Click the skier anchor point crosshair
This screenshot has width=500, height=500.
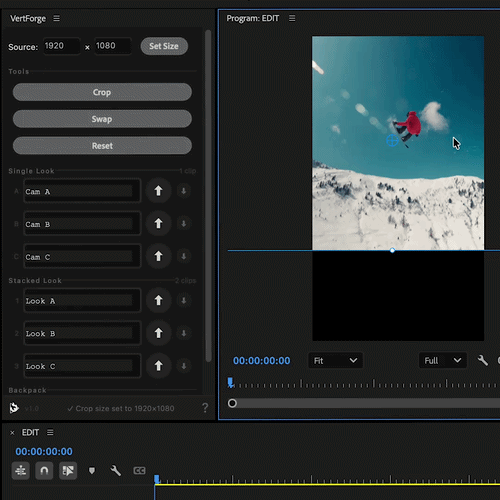coord(392,140)
